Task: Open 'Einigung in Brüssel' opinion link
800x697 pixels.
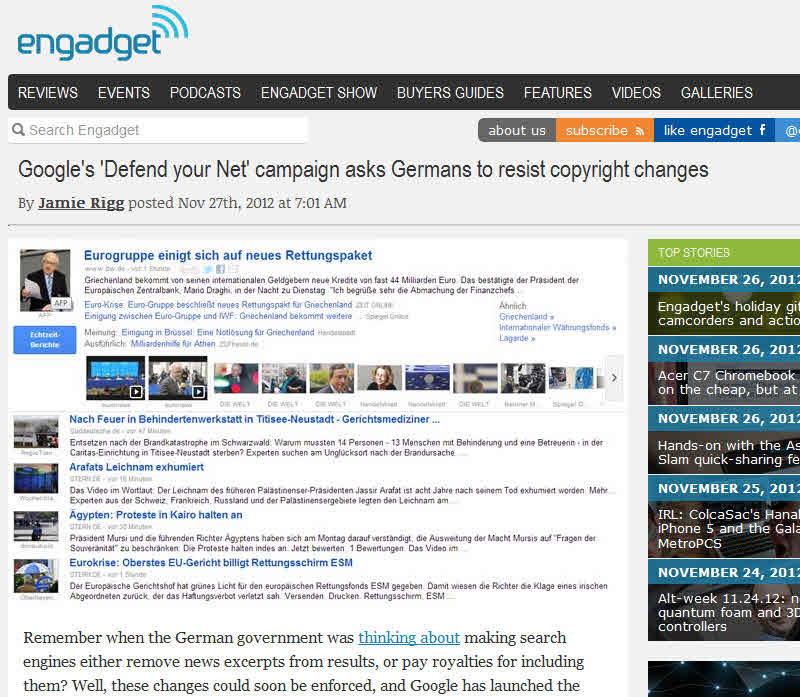Action: pos(218,332)
